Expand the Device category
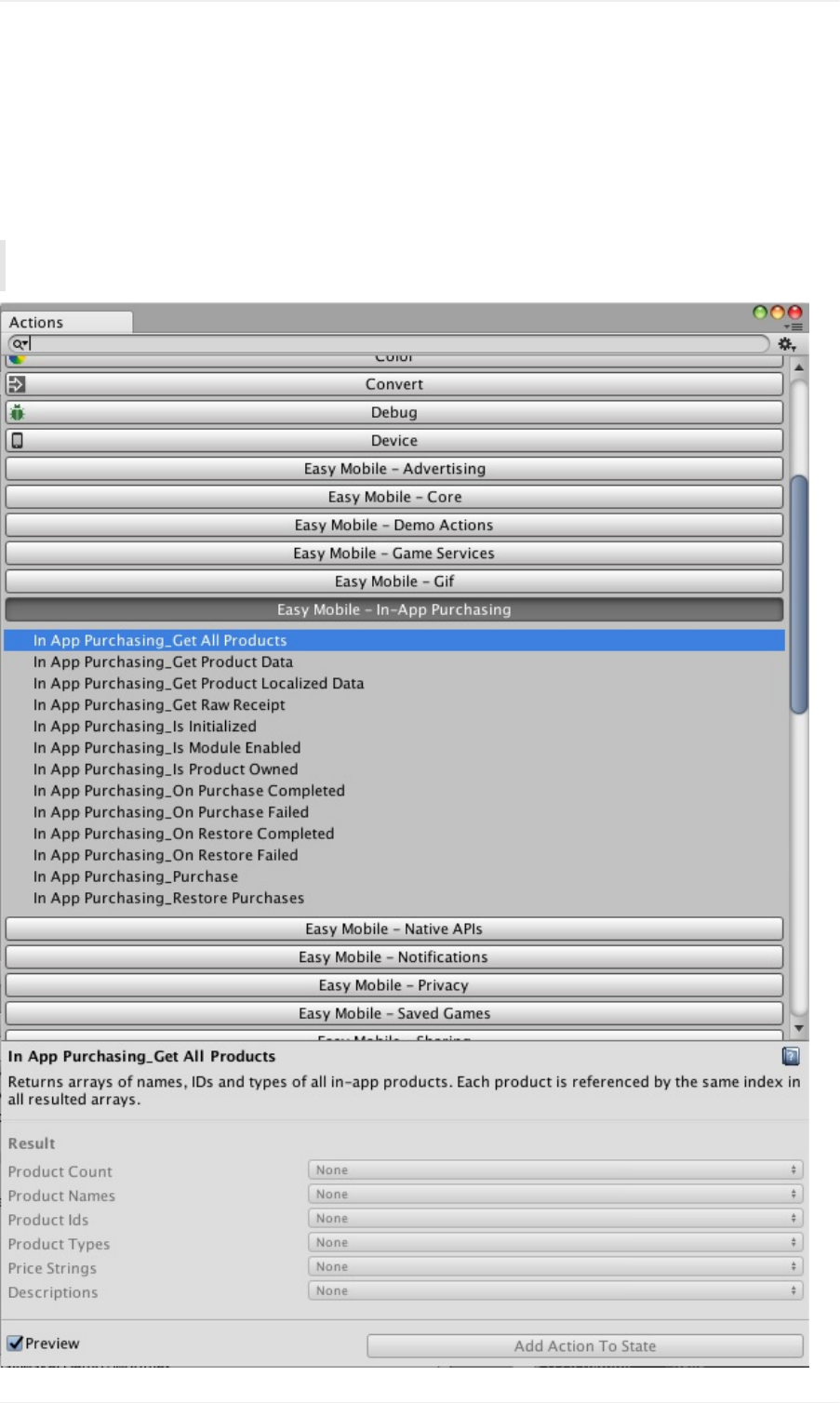The height and width of the screenshot is (1403, 840). pos(394,440)
